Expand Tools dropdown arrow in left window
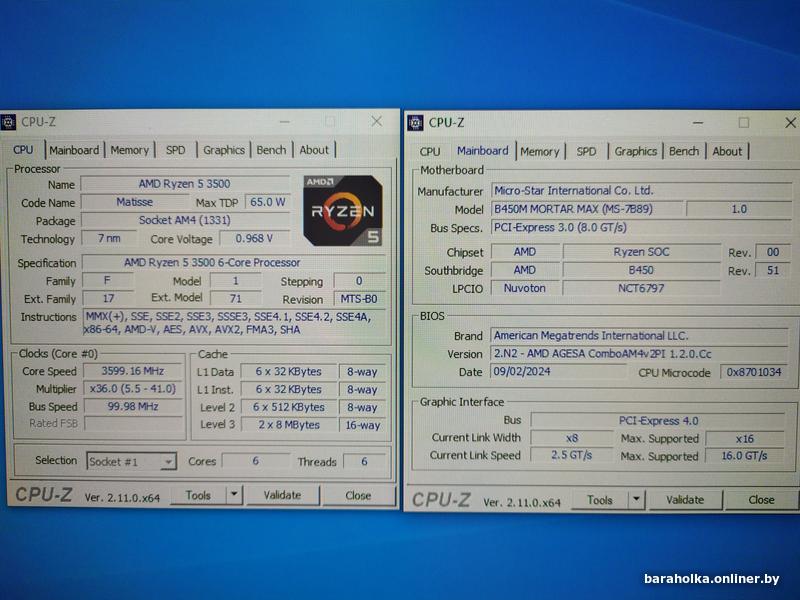The height and width of the screenshot is (600, 800). (x=234, y=495)
